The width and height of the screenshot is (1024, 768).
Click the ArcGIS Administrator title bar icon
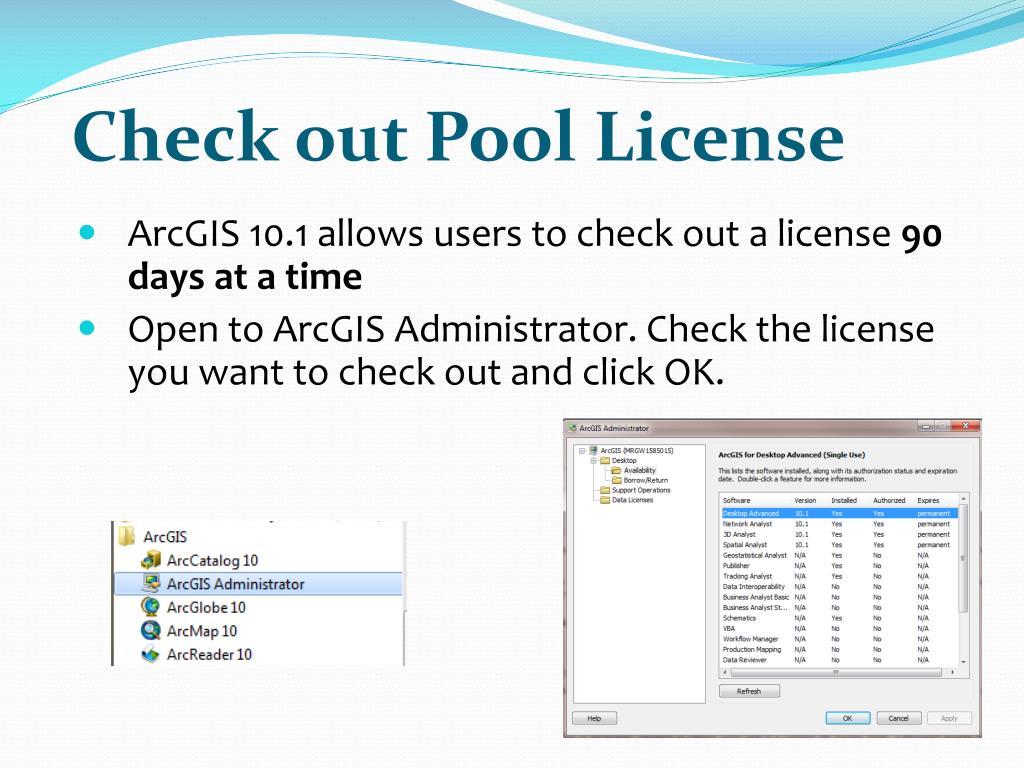tap(572, 428)
